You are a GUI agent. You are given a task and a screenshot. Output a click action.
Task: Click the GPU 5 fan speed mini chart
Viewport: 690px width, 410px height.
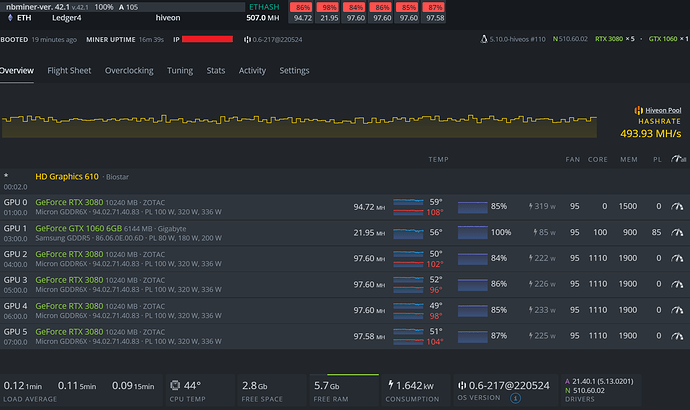coord(472,337)
